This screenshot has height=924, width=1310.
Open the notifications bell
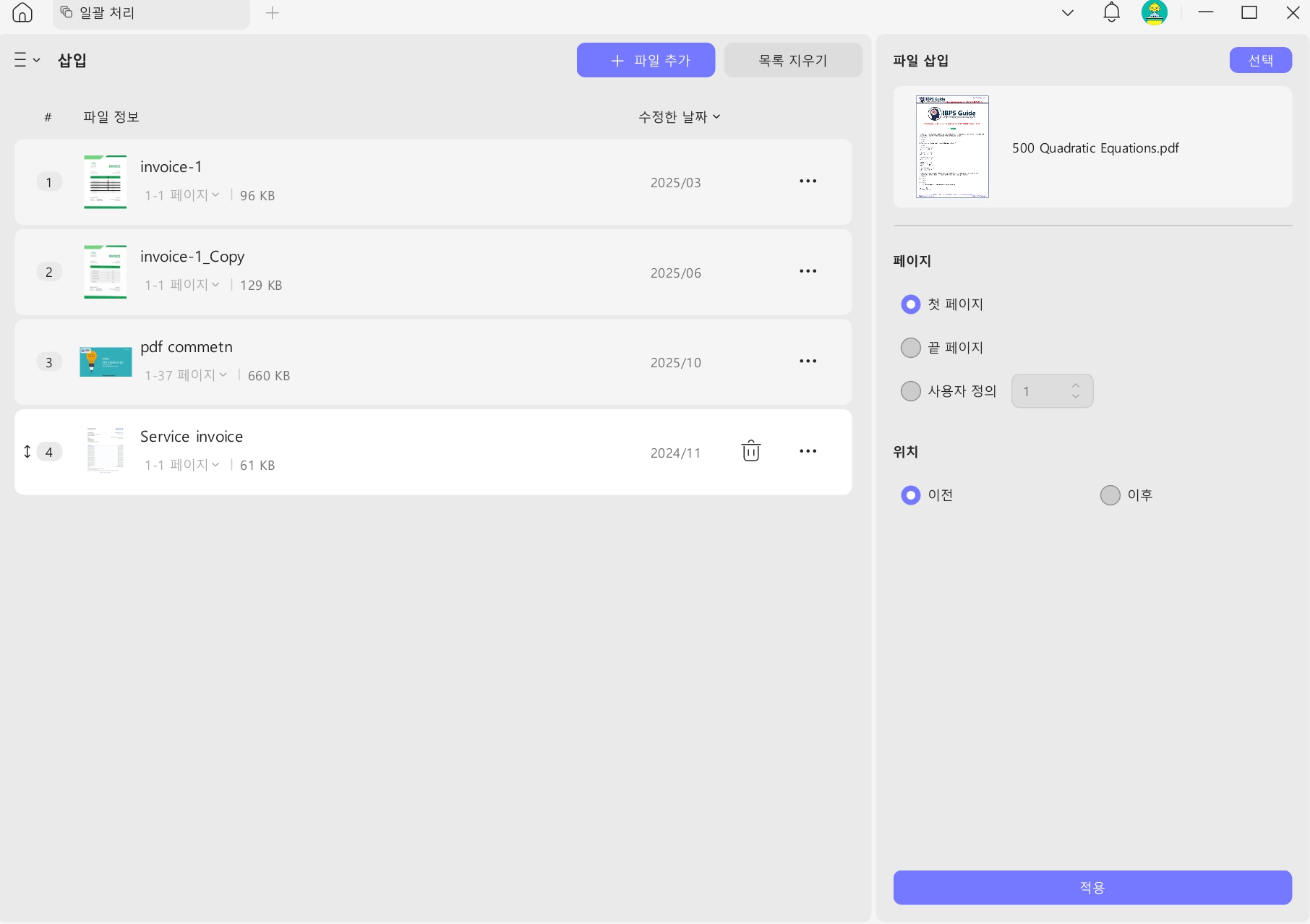pos(1112,12)
